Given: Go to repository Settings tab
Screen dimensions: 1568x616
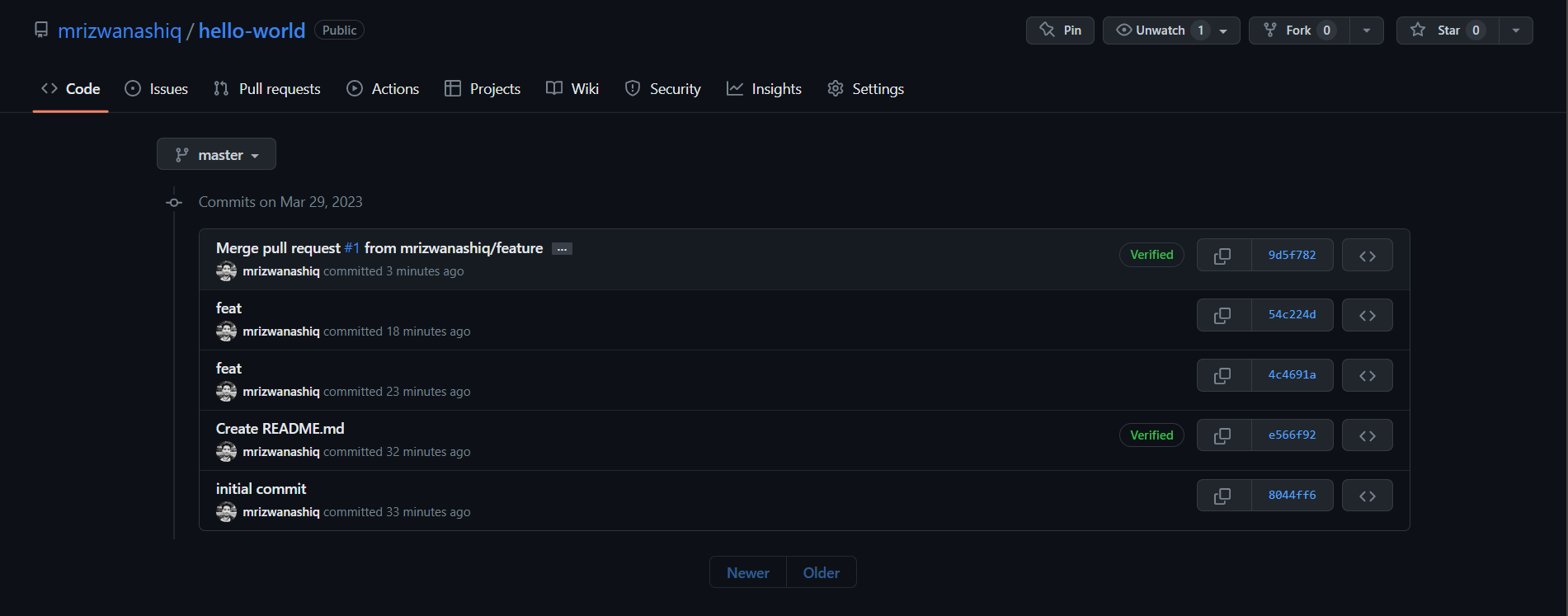Looking at the screenshot, I should [x=865, y=89].
